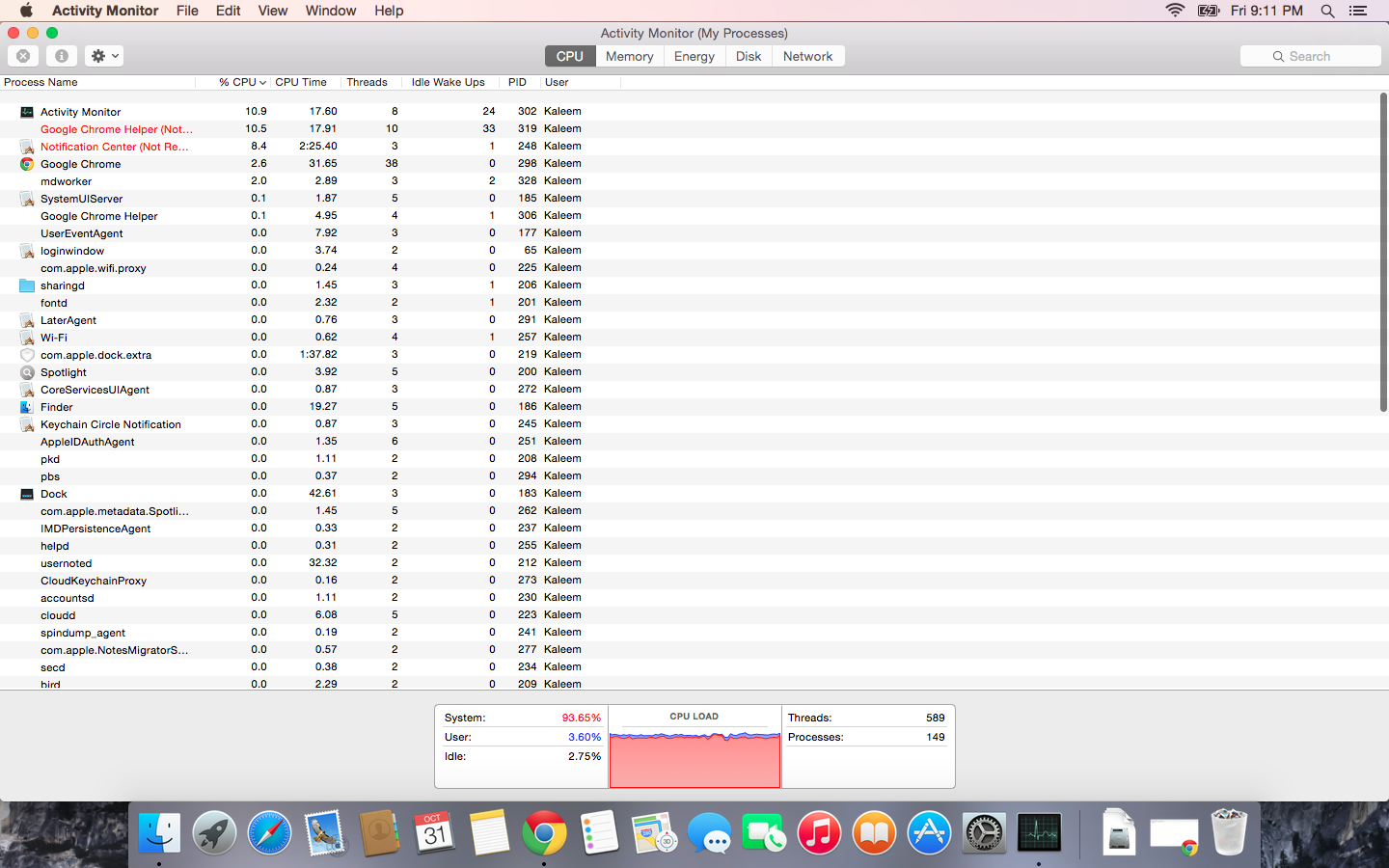Open Notes from the Dock
1389x868 pixels.
coord(489,832)
